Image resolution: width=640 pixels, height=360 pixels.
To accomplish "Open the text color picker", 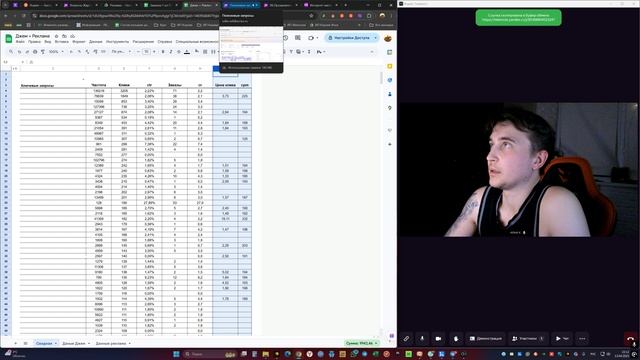I will (x=187, y=52).
